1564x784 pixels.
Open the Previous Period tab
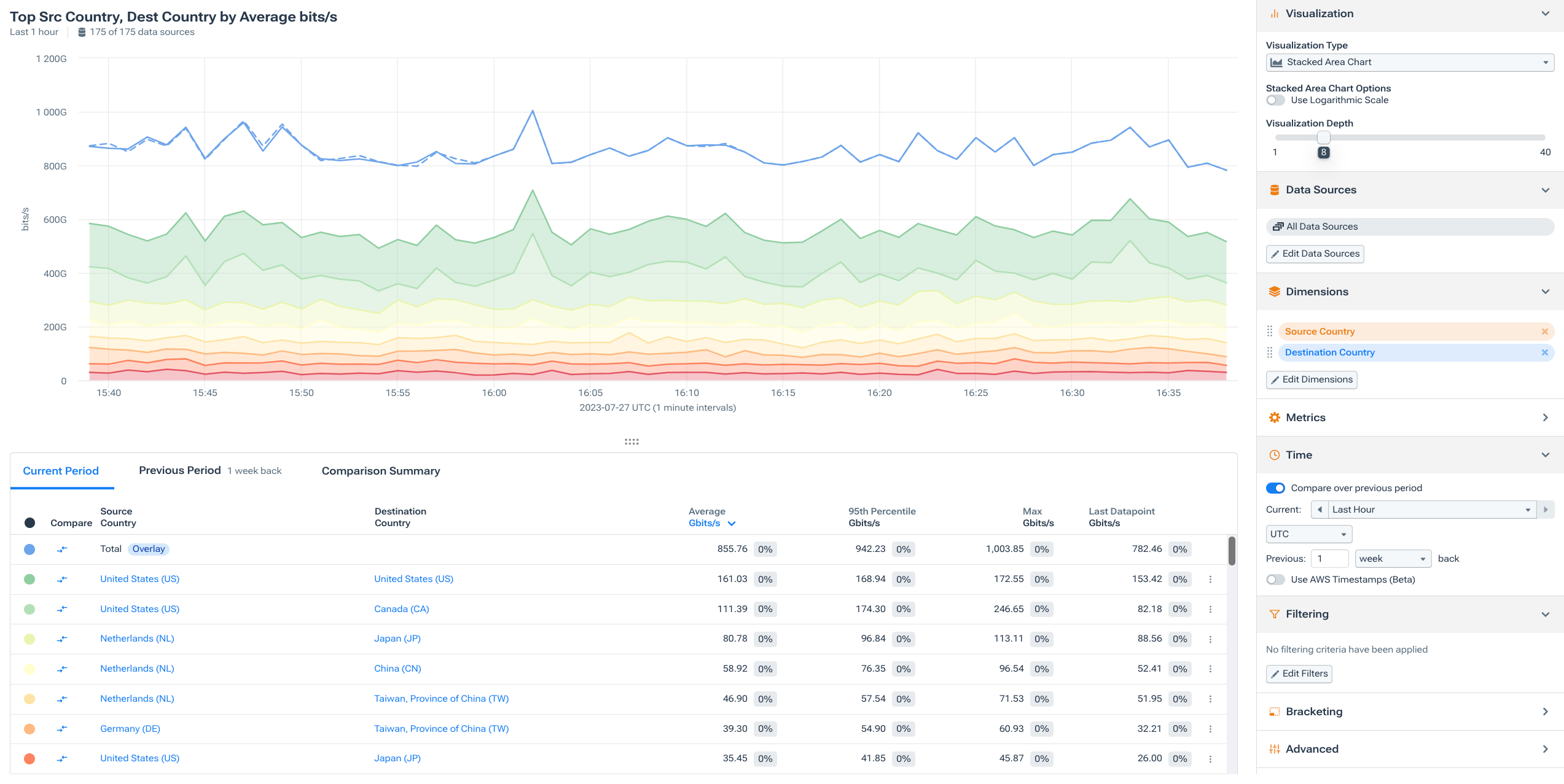179,470
